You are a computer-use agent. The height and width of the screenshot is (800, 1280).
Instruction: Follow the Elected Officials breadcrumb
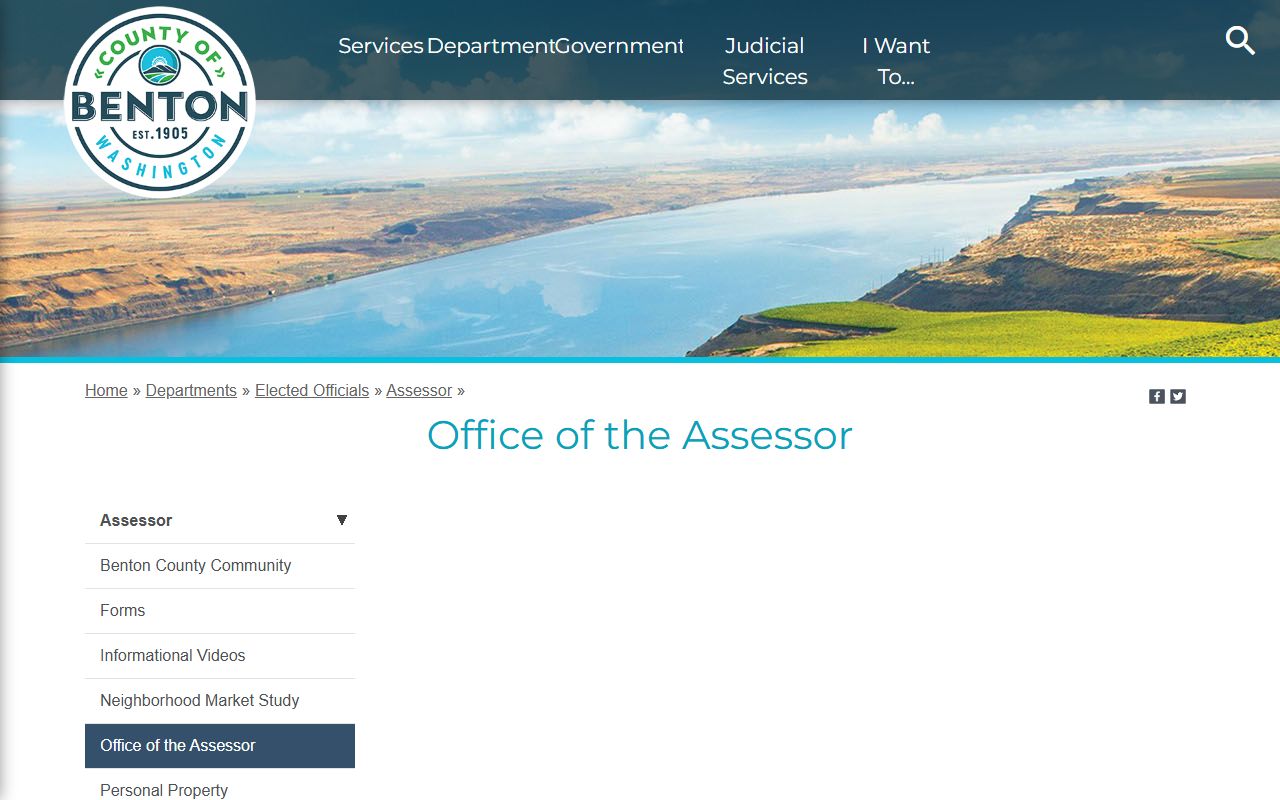312,391
